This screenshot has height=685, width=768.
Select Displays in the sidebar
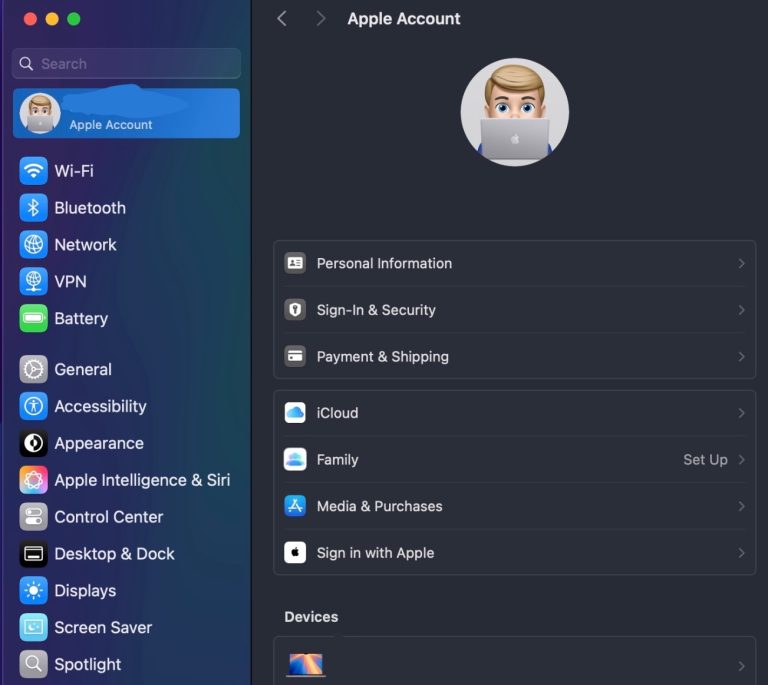tap(85, 591)
